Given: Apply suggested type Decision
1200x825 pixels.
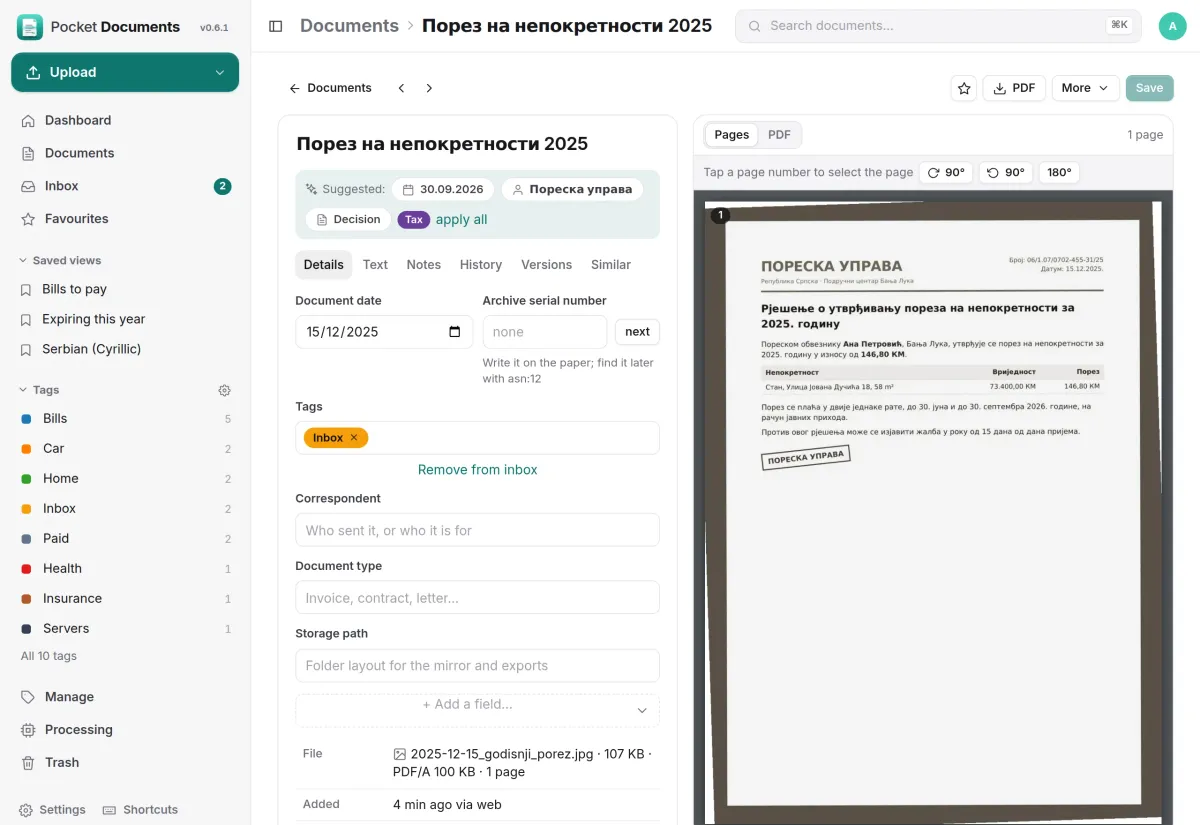Looking at the screenshot, I should pyautogui.click(x=348, y=220).
